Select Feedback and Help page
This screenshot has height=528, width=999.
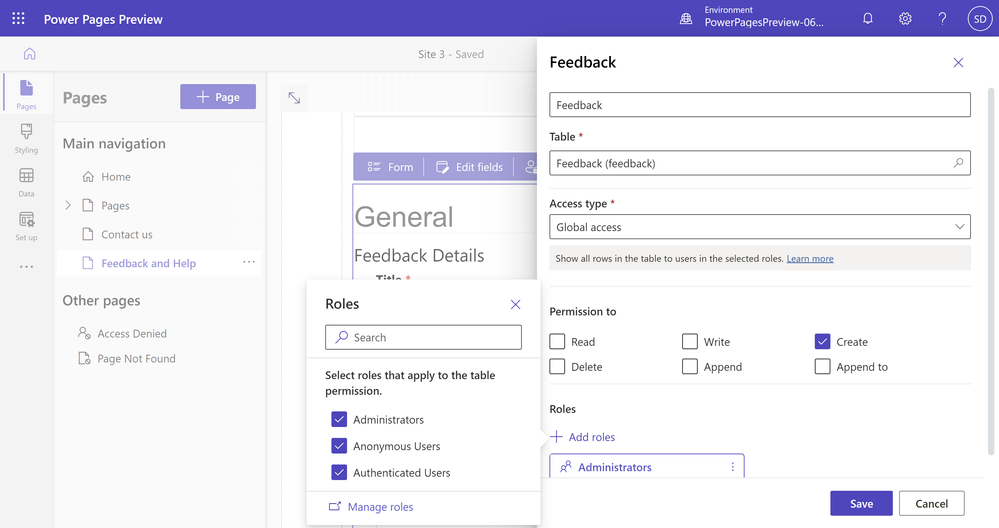148,263
